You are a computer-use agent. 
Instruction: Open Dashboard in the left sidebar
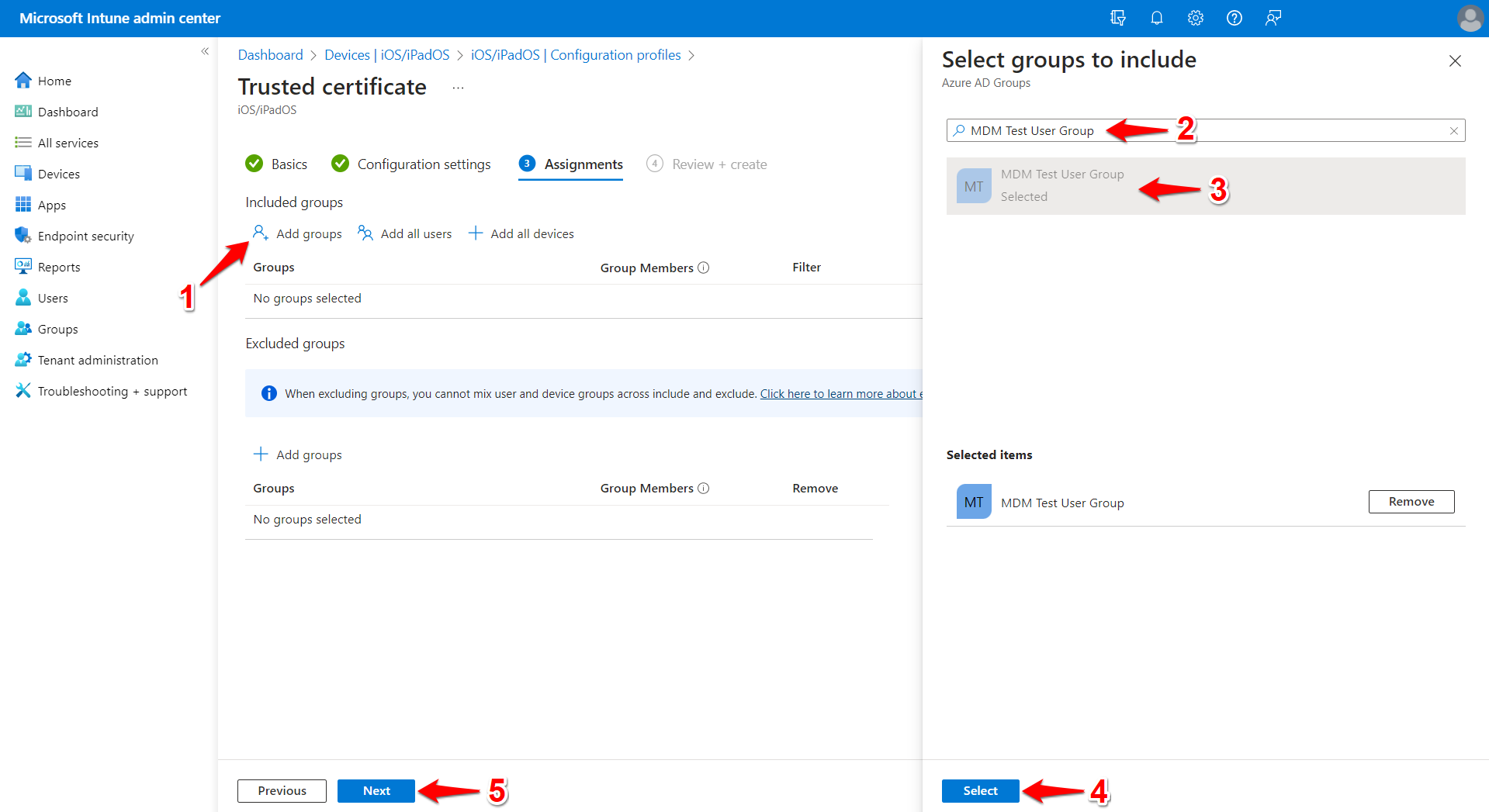57,112
